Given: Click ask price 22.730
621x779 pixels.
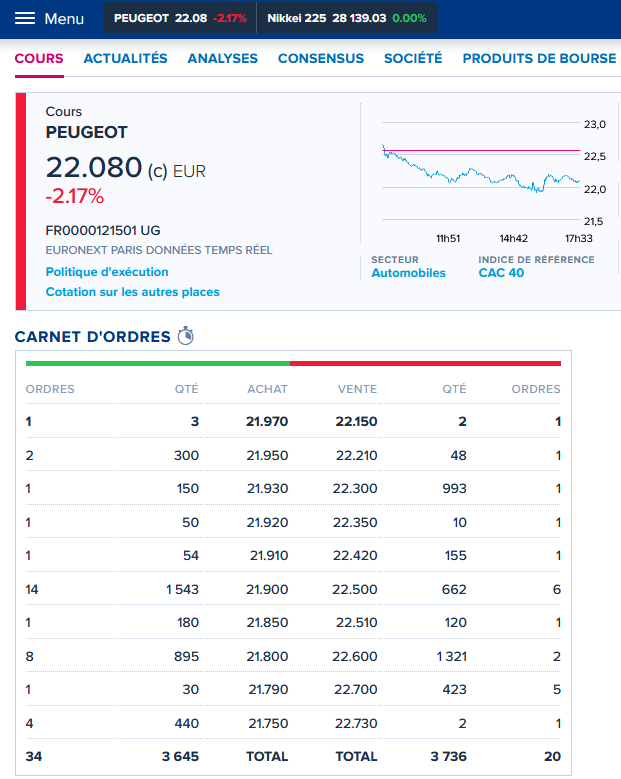Looking at the screenshot, I should 356,723.
